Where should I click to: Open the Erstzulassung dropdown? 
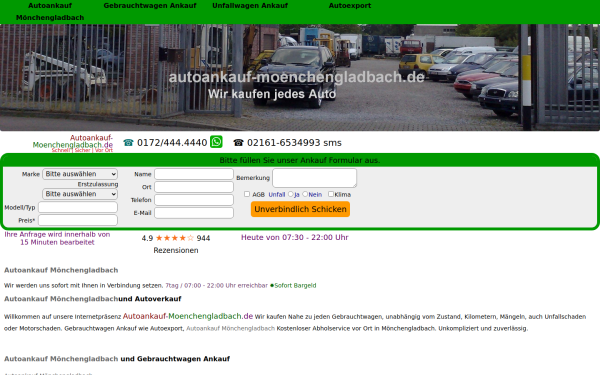[80, 194]
